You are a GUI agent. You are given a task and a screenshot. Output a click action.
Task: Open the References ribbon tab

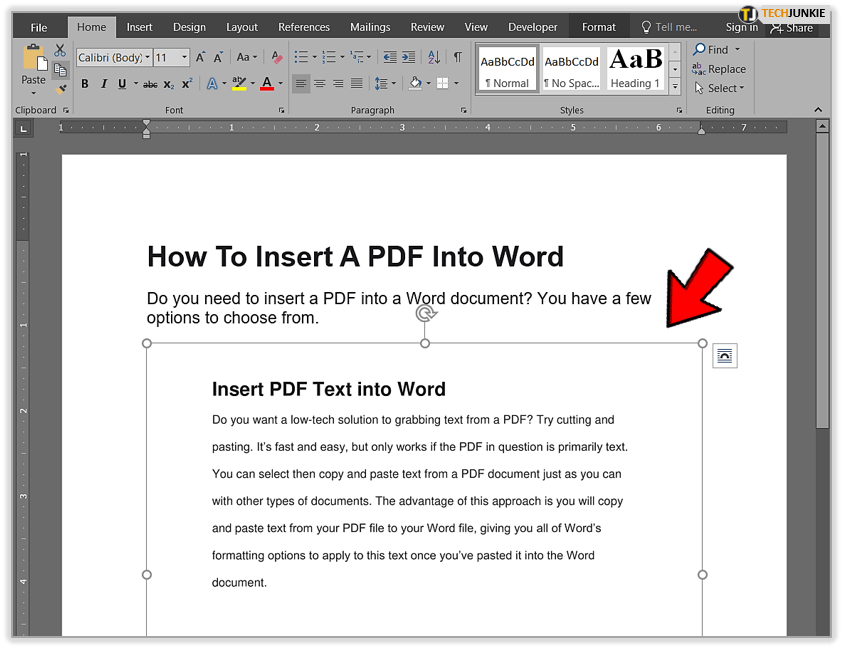point(304,27)
